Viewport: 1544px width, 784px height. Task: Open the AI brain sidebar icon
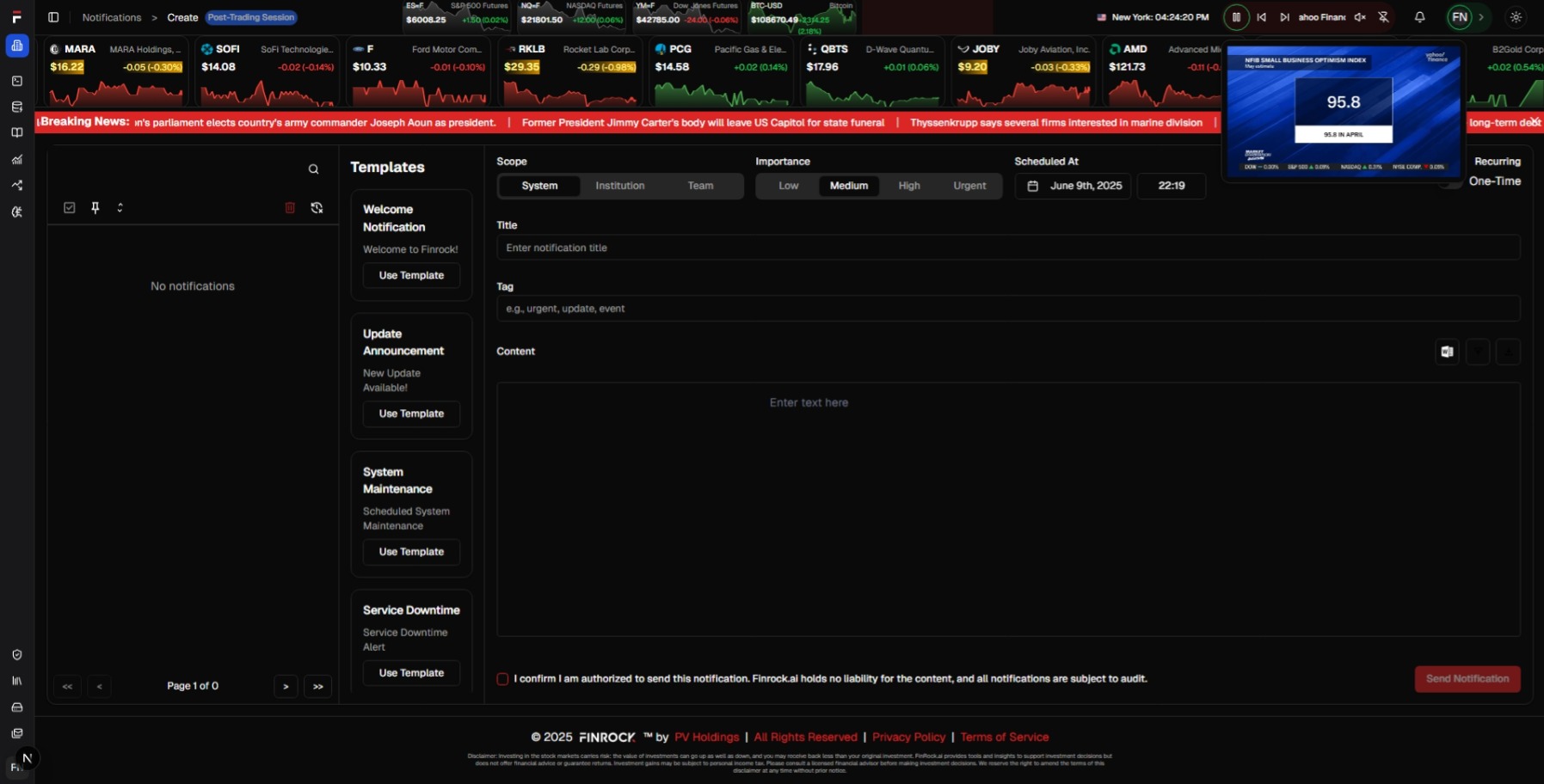coord(17,211)
